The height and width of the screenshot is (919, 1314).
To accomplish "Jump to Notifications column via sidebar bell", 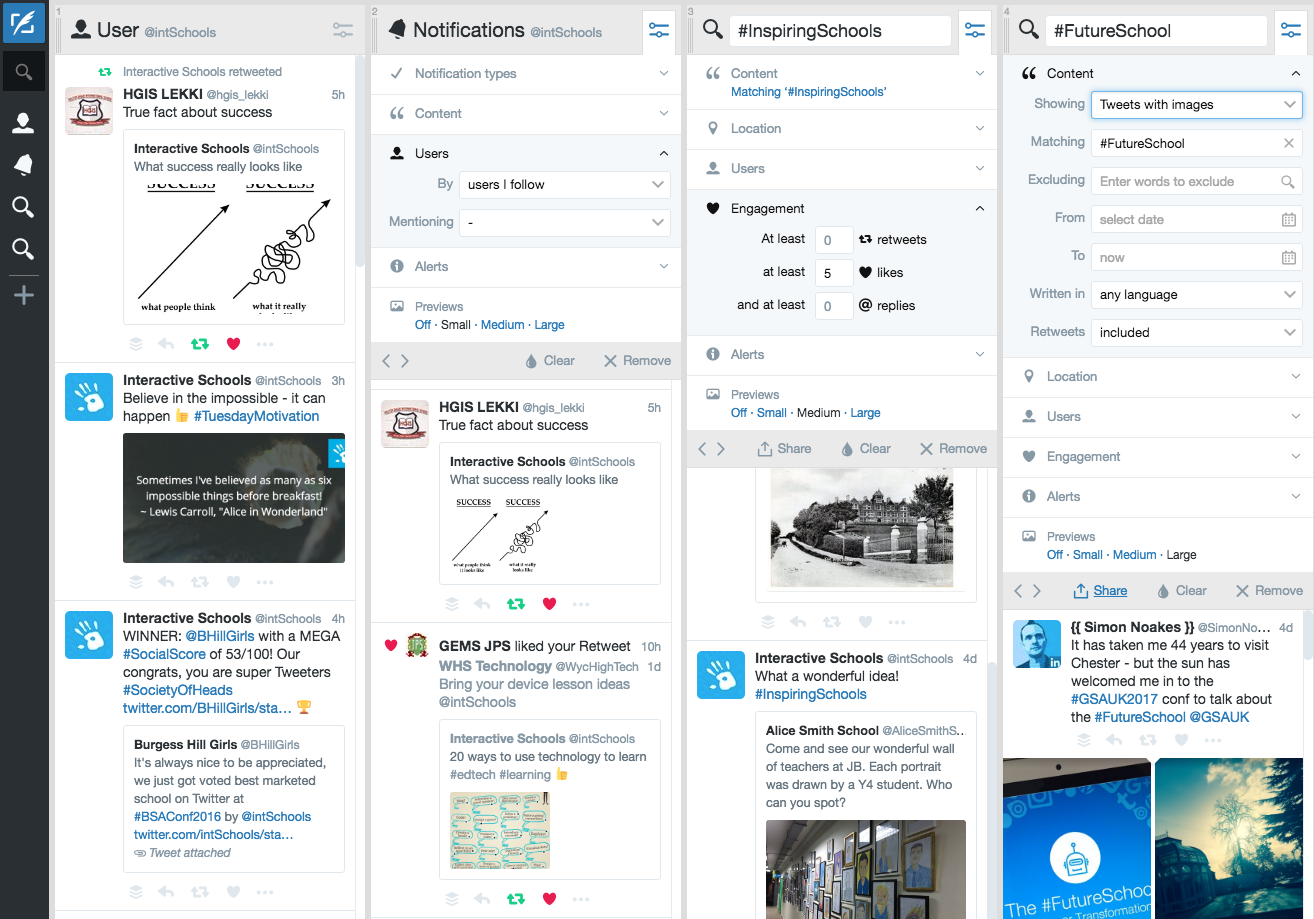I will (x=22, y=165).
